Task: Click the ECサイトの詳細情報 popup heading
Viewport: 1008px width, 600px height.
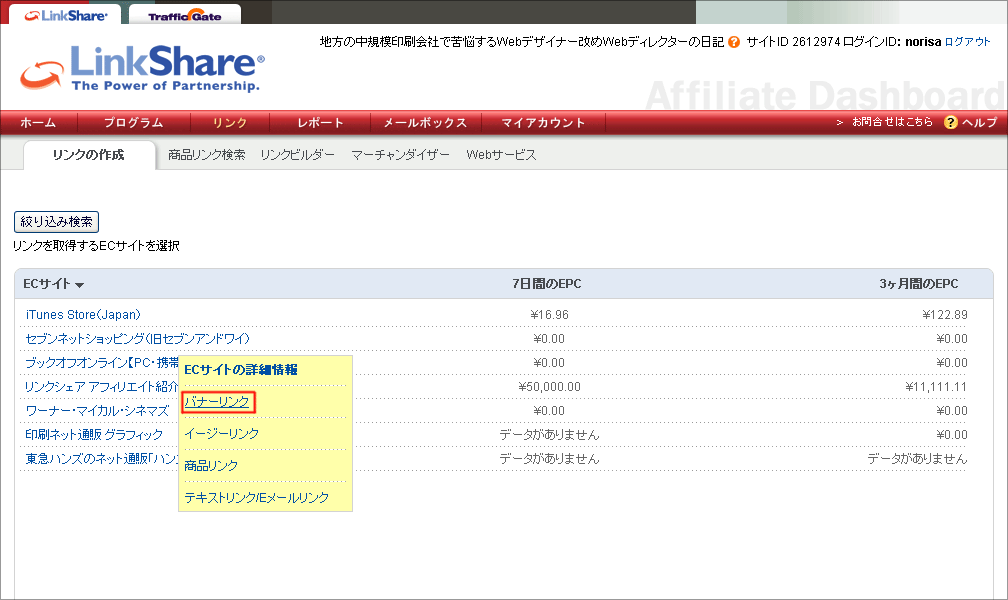Action: [x=240, y=370]
